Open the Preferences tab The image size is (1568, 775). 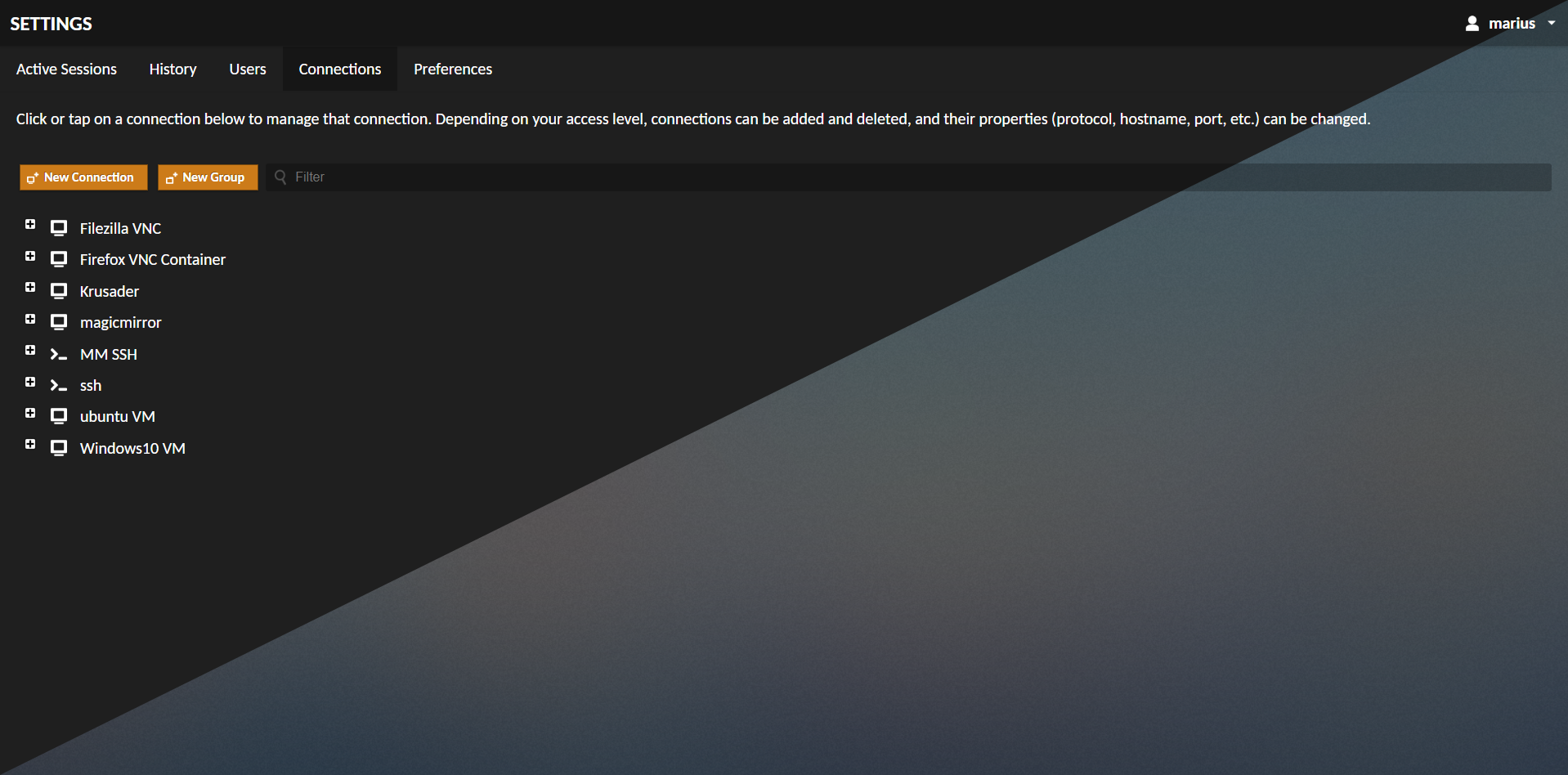(x=452, y=69)
